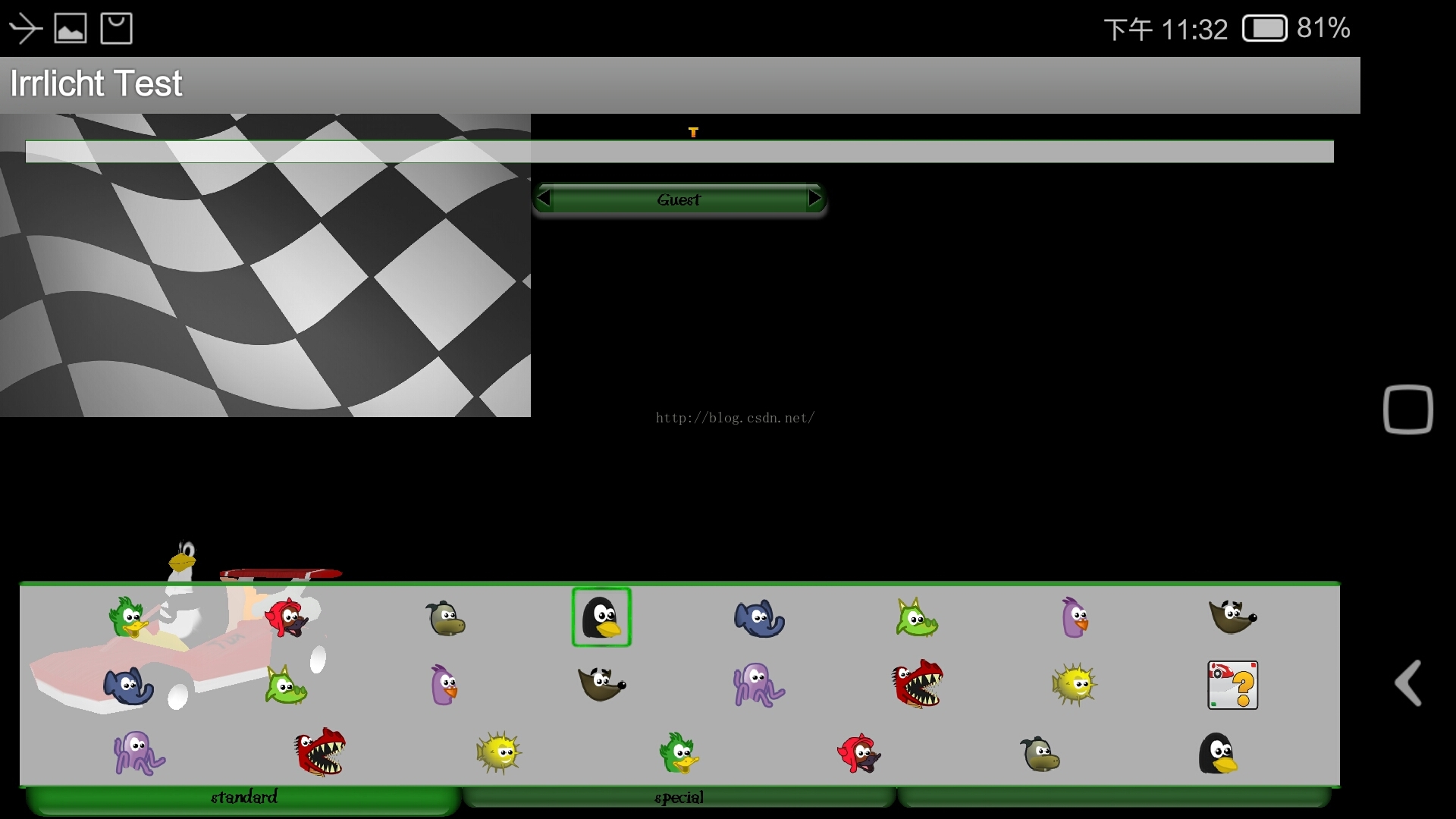1456x819 pixels.
Task: Choose the red devil kart in top row
Action: click(x=286, y=617)
